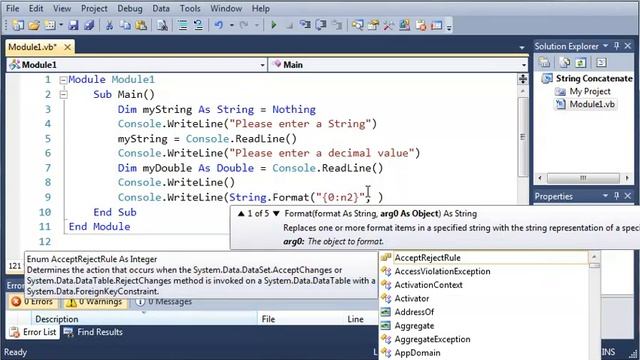
Task: Open the Window menu
Action: 226,8
